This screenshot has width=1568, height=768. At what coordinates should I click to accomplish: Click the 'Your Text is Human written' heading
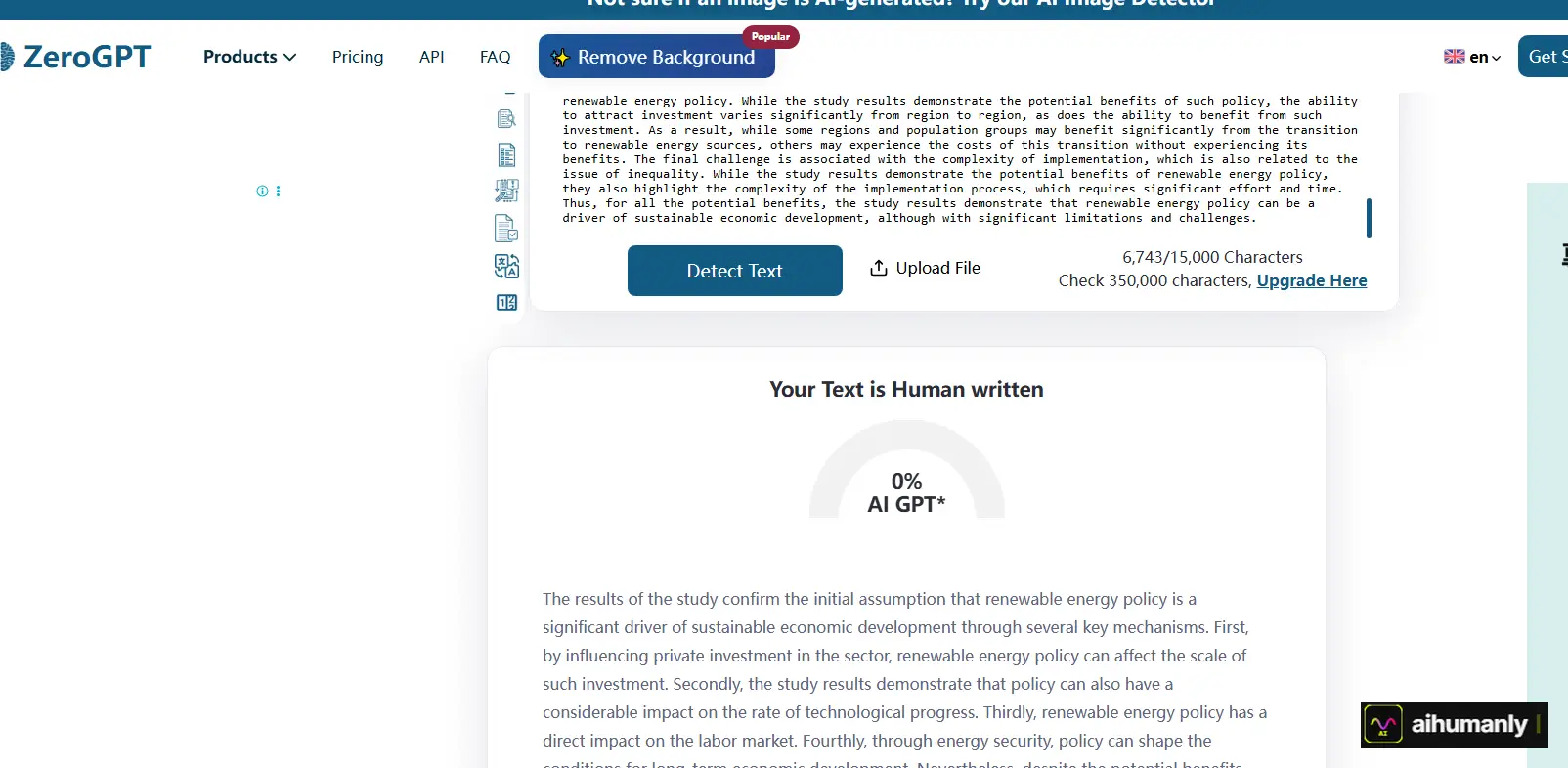[906, 389]
